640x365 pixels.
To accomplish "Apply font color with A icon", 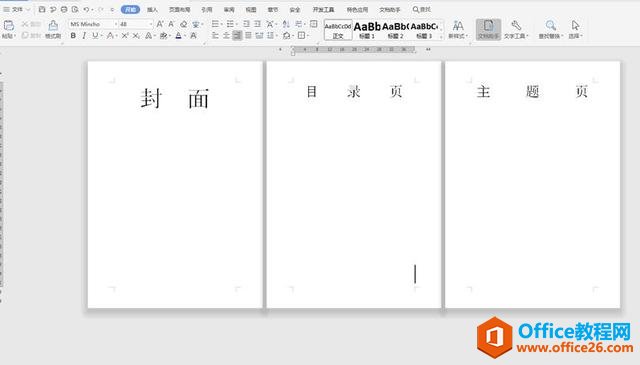I will coord(178,36).
